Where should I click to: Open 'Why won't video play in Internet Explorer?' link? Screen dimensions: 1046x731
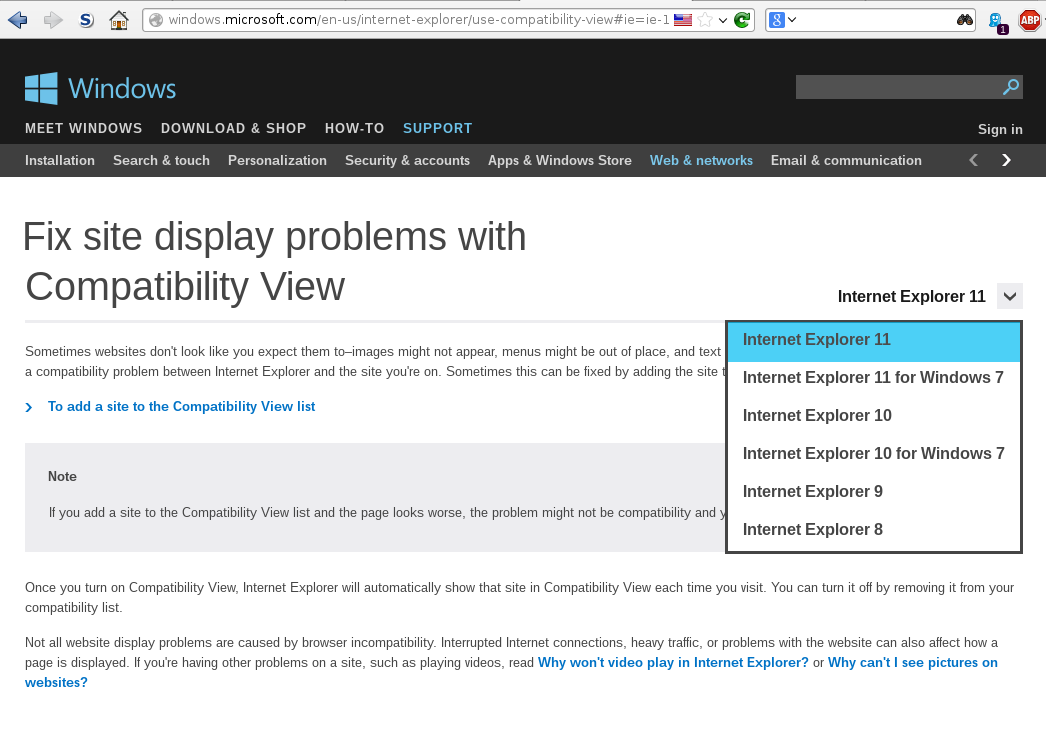(x=673, y=663)
